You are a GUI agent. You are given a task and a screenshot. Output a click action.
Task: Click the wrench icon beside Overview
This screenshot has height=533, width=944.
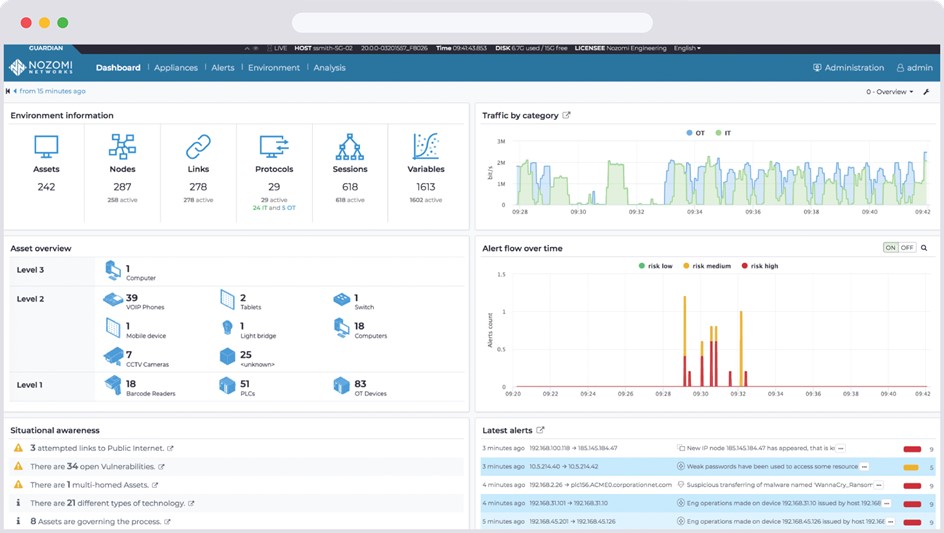pos(926,92)
